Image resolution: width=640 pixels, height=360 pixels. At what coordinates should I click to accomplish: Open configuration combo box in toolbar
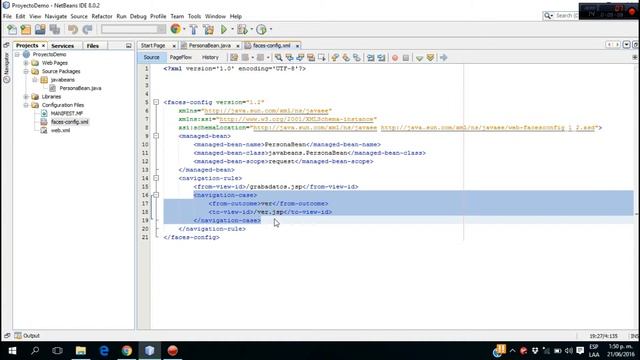133,29
